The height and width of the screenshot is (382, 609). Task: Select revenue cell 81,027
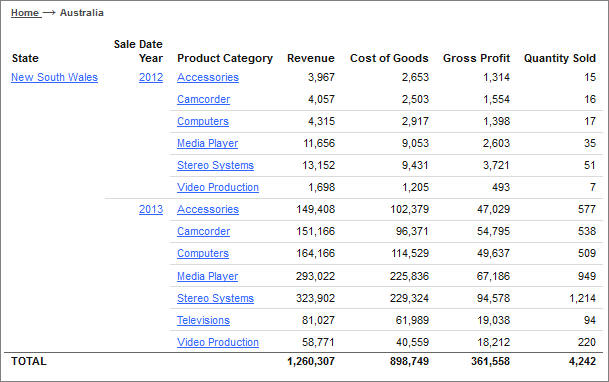[318, 320]
